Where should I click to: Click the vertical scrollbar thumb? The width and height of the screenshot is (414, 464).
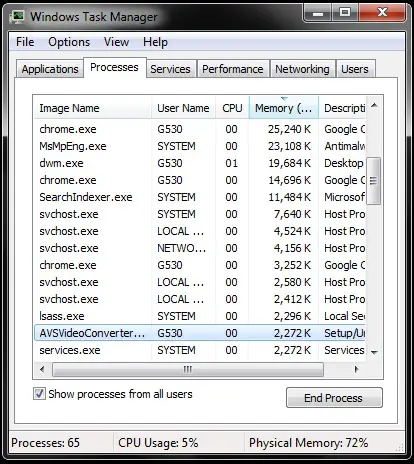pos(374,181)
